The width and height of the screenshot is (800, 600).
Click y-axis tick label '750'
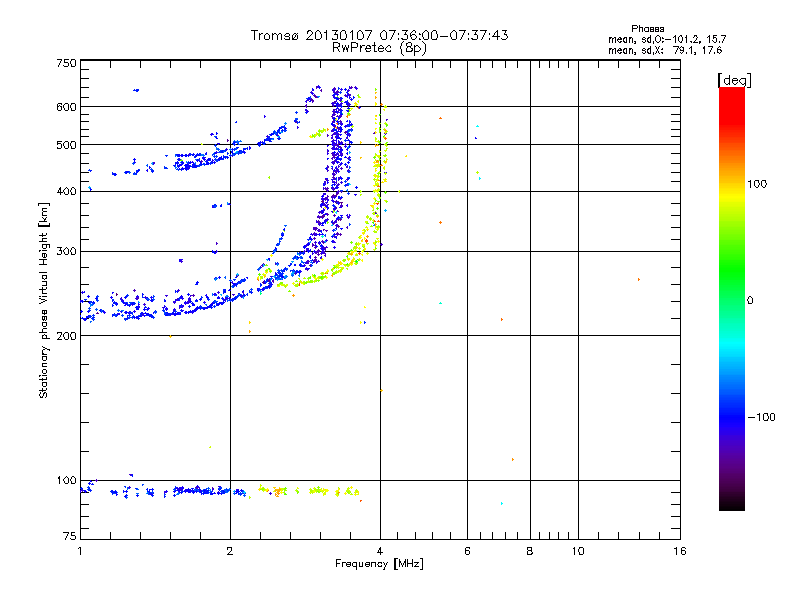66,63
